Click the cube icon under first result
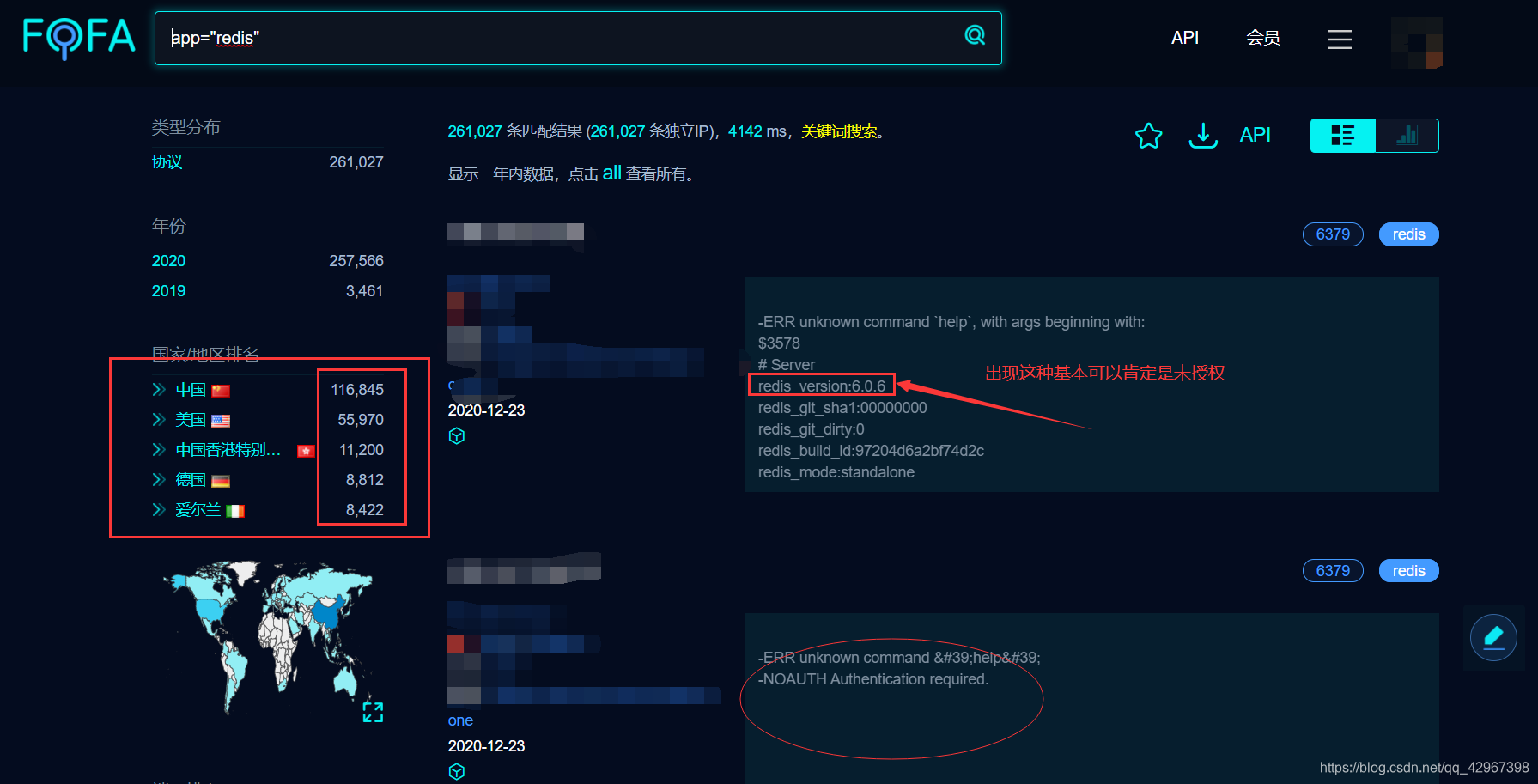Viewport: 1538px width, 784px height. pyautogui.click(x=457, y=436)
